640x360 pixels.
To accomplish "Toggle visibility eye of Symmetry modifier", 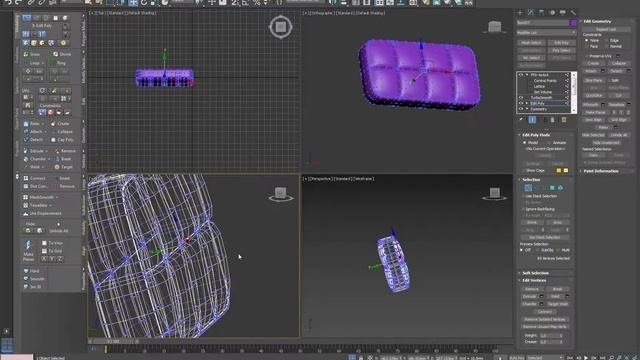I will pos(521,109).
